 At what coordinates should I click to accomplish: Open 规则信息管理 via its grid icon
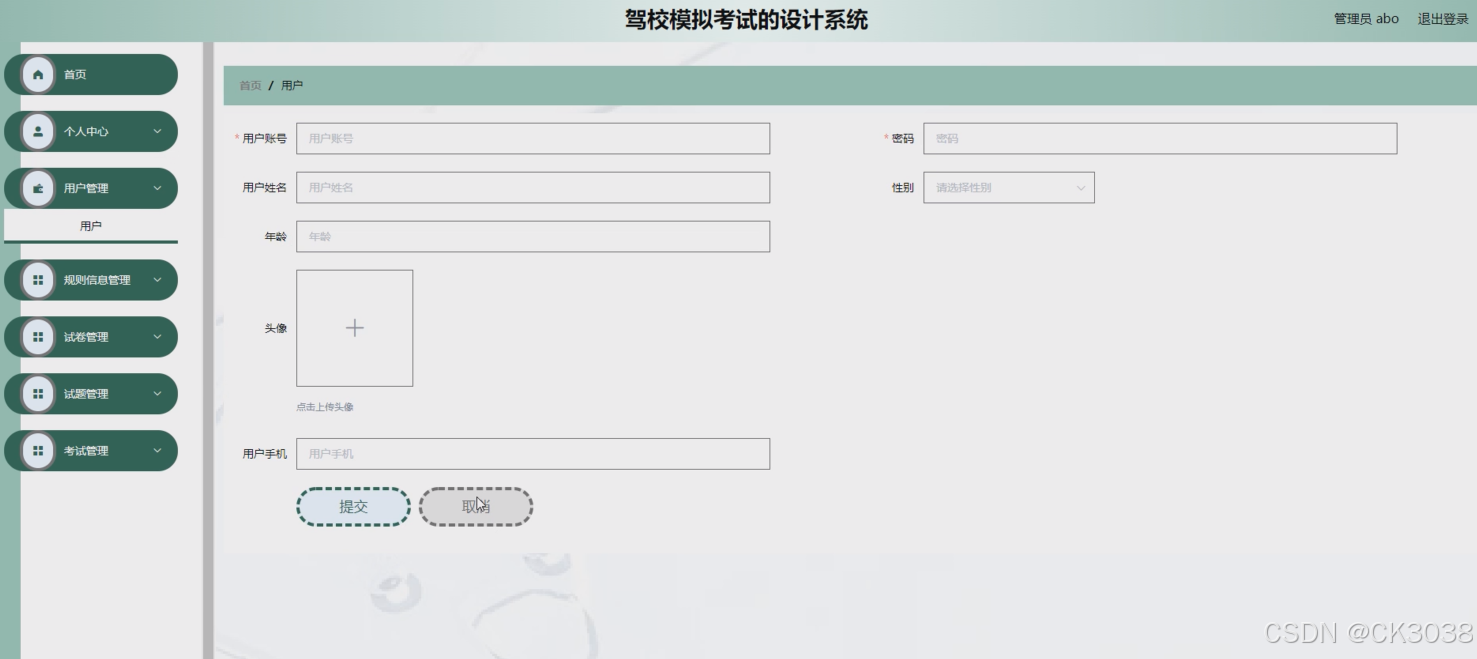(38, 280)
